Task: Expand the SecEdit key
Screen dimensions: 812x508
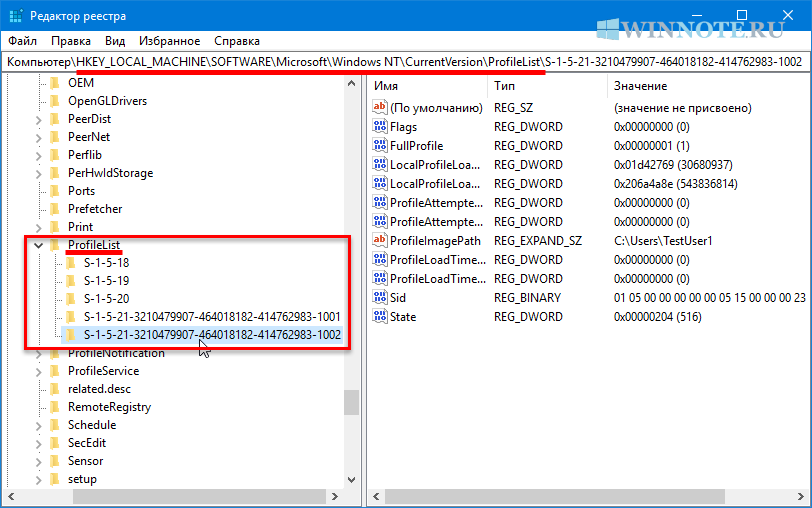Action: point(38,444)
